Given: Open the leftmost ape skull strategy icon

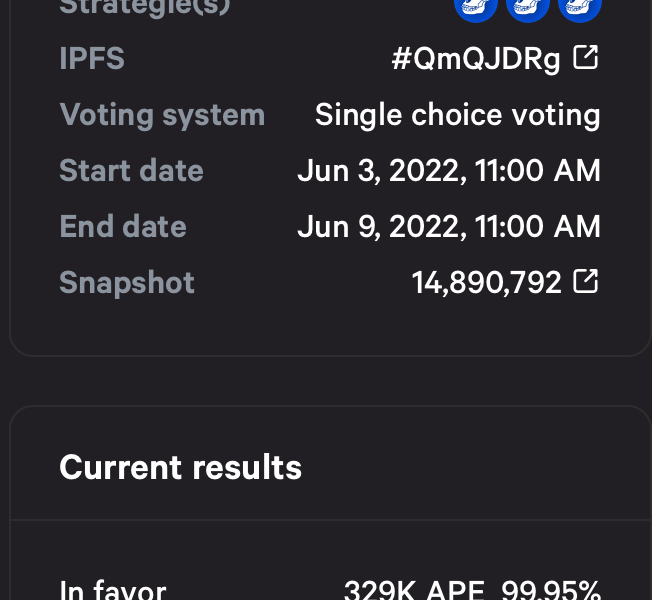Looking at the screenshot, I should tap(476, 8).
